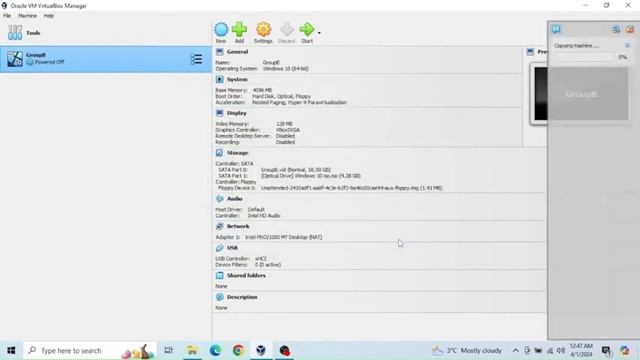Screen dimensions: 640x360
Task: Select the Group8 virtual machine entry
Action: tap(106, 59)
